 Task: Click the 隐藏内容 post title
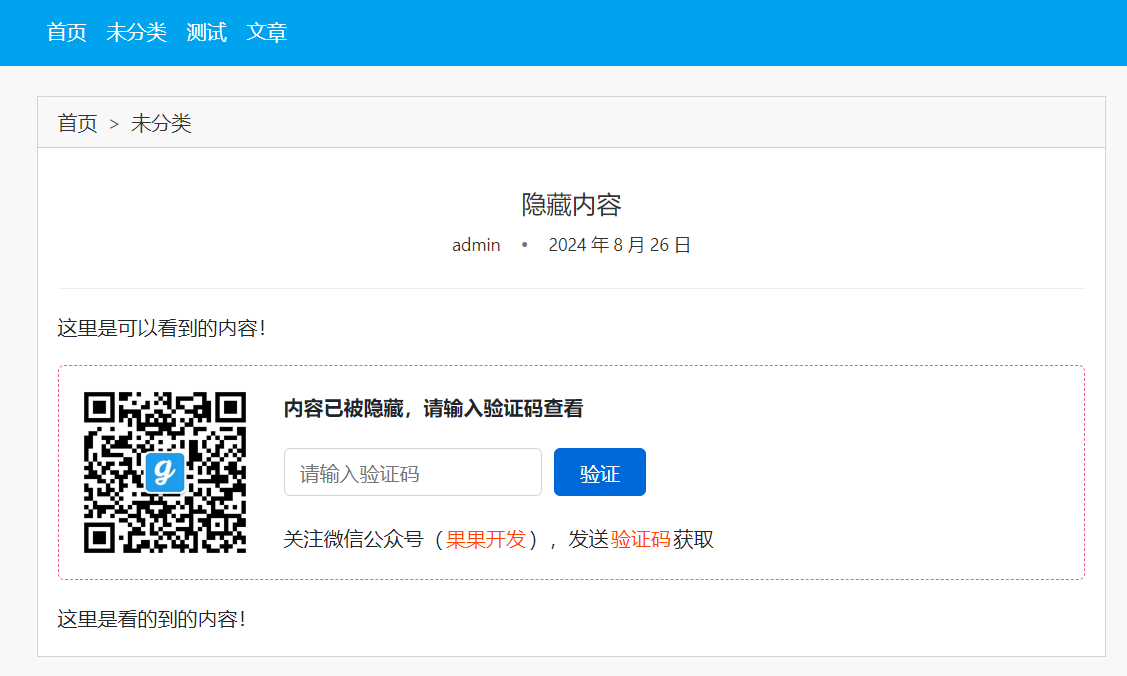pyautogui.click(x=571, y=205)
